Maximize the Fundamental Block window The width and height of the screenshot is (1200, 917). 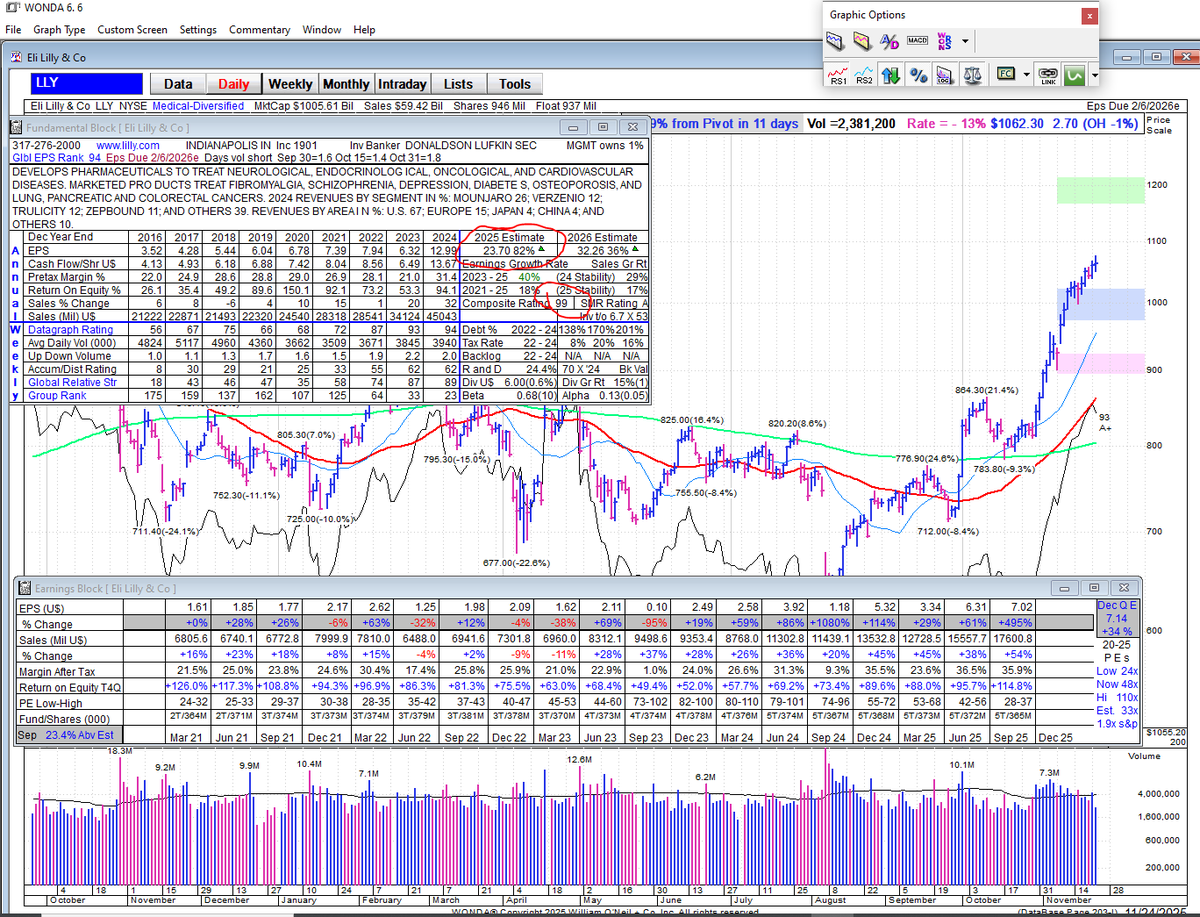point(603,127)
